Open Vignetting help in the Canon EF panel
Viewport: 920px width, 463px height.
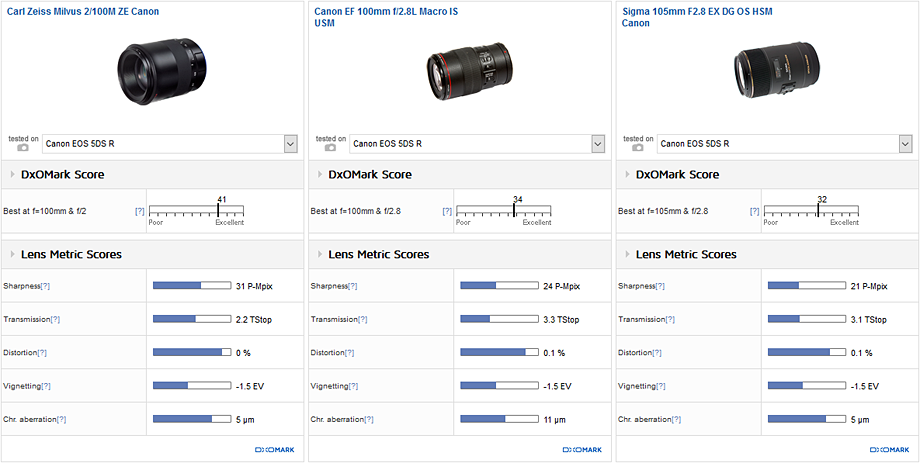(x=353, y=386)
